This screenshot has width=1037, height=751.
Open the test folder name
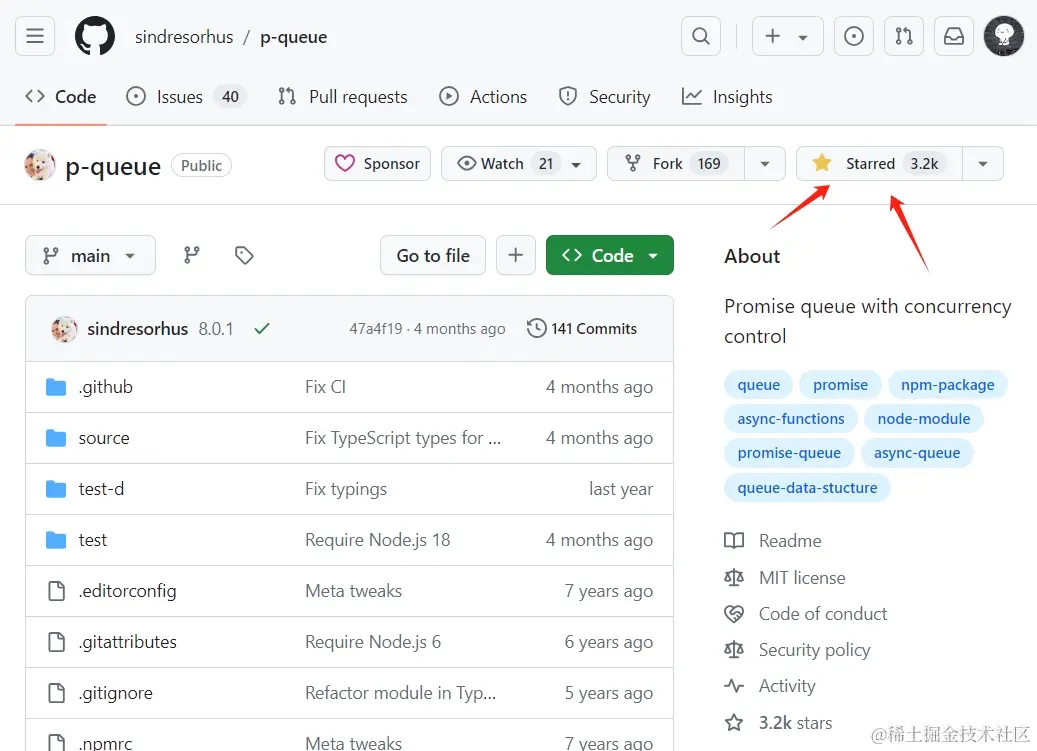93,540
